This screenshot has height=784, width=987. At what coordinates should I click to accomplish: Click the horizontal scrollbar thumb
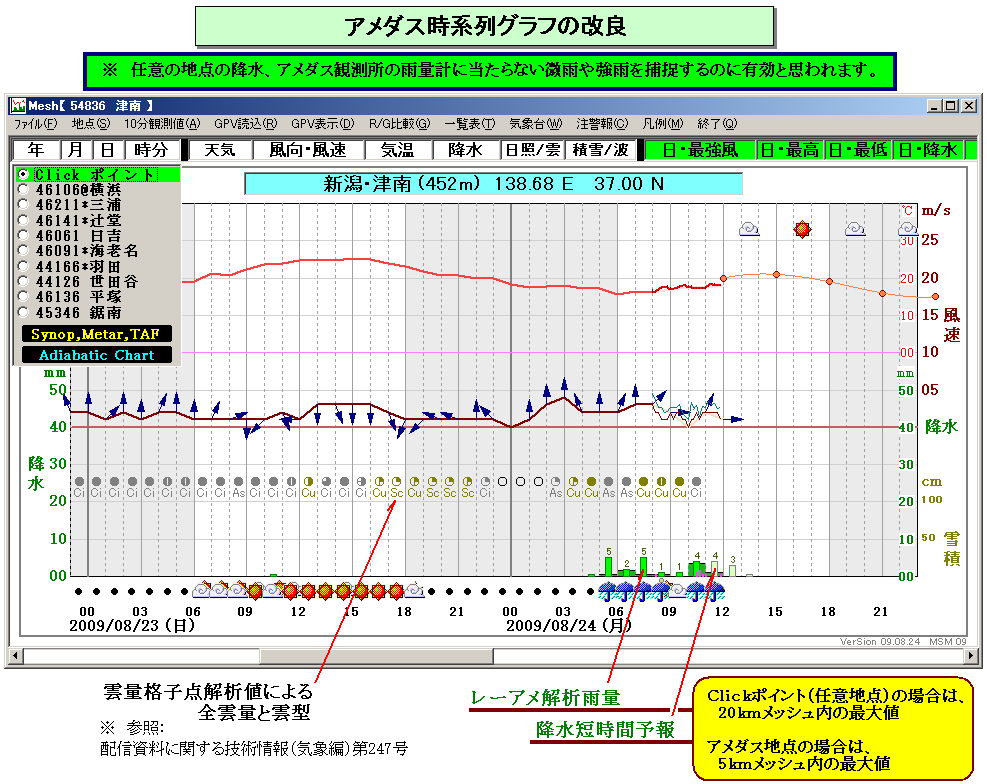pos(376,656)
